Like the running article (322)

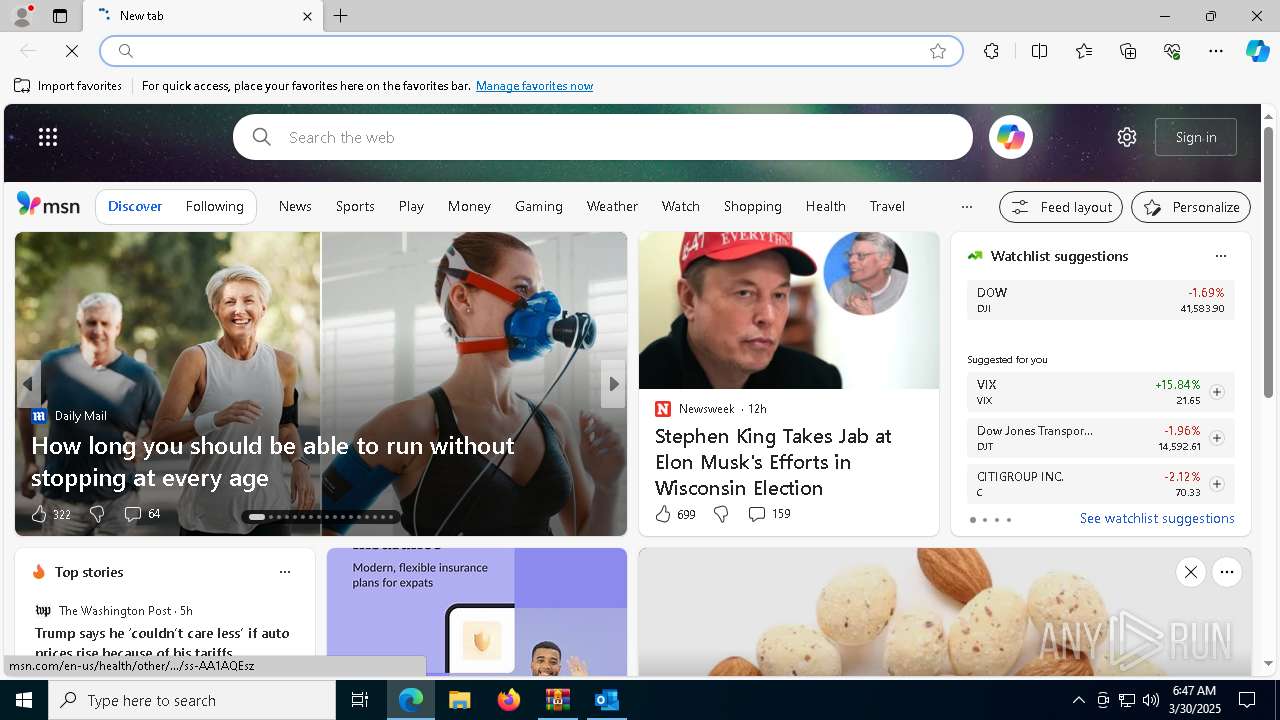coord(51,514)
